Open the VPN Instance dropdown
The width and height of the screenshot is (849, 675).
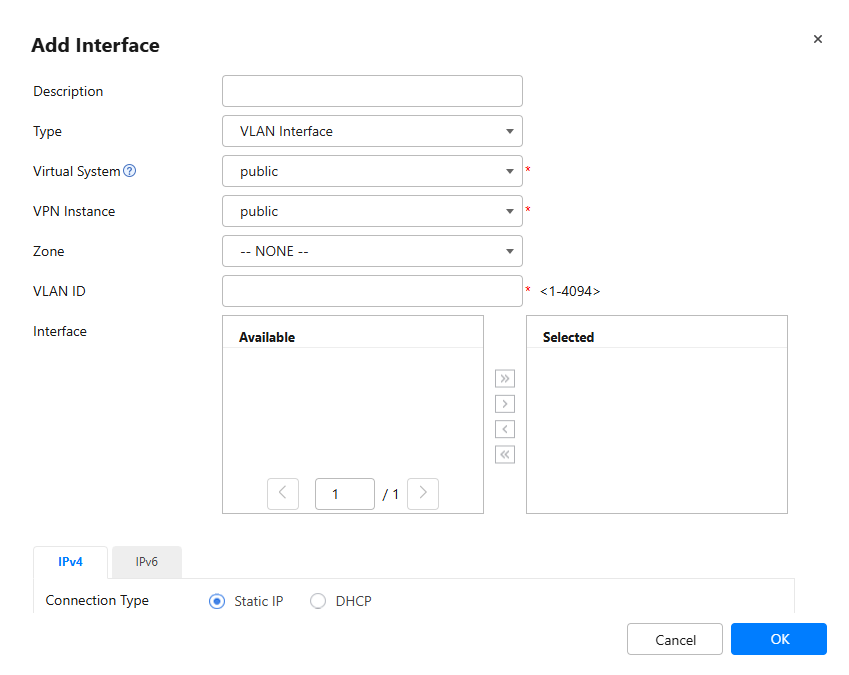point(372,211)
